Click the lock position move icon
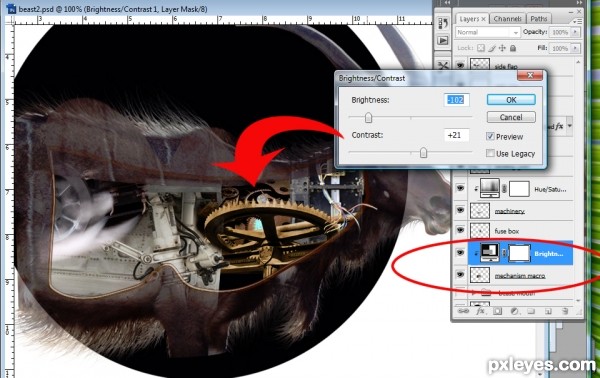The width and height of the screenshot is (600, 378). point(502,48)
